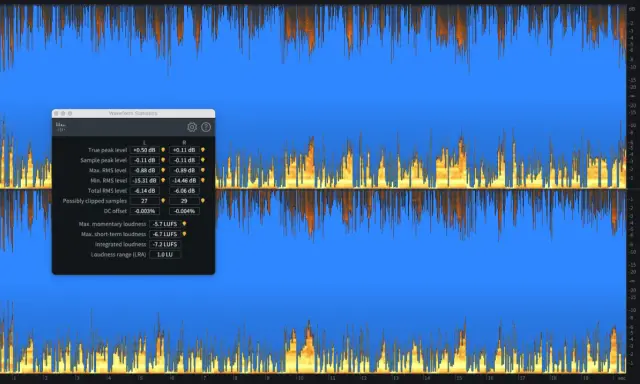Open Waveform Statistics settings gear
This screenshot has height=384, width=640.
[192, 127]
